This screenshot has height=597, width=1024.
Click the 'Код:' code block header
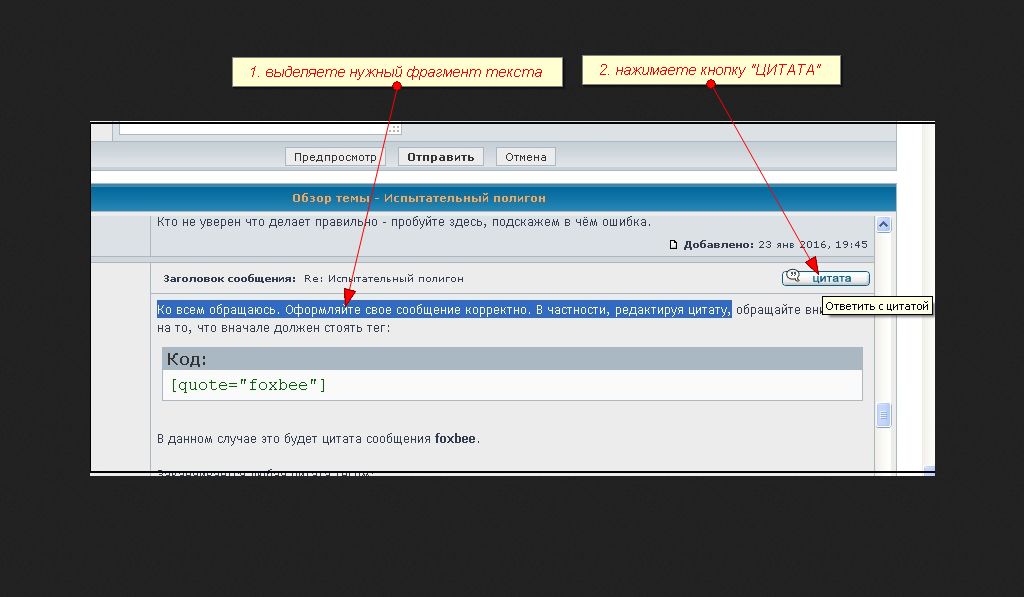[187, 360]
